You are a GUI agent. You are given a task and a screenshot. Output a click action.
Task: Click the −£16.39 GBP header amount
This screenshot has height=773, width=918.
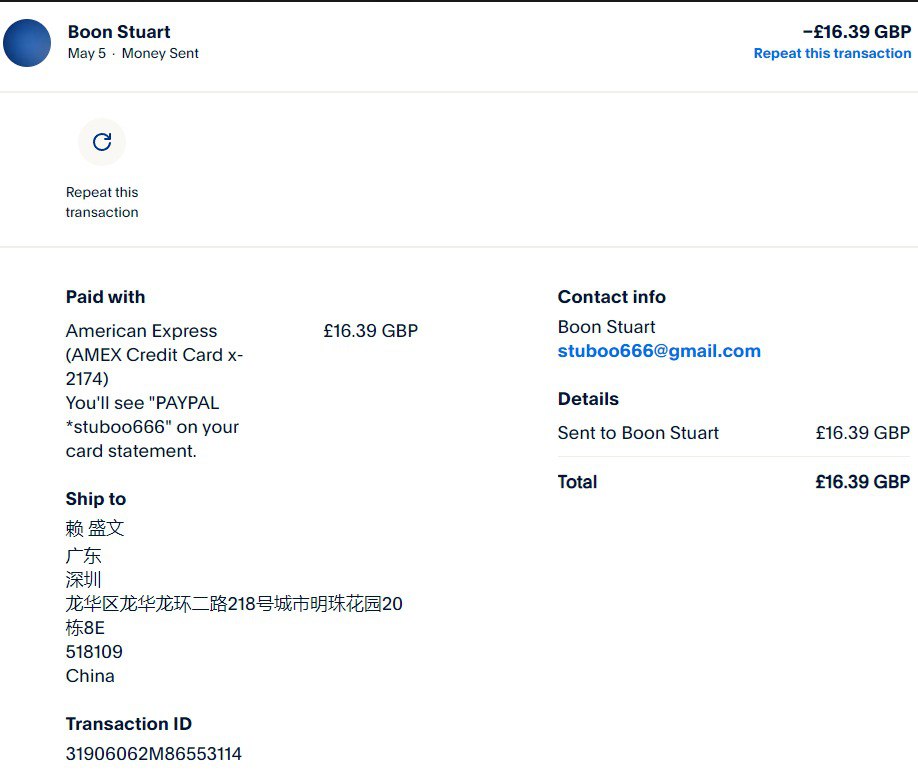tap(856, 32)
